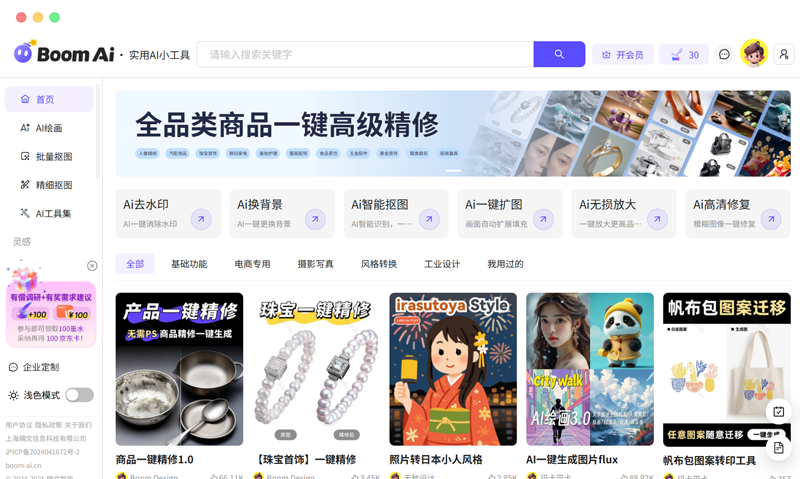The height and width of the screenshot is (479, 800).
Task: Click the 商品一键精修1.0 title
Action: (155, 460)
